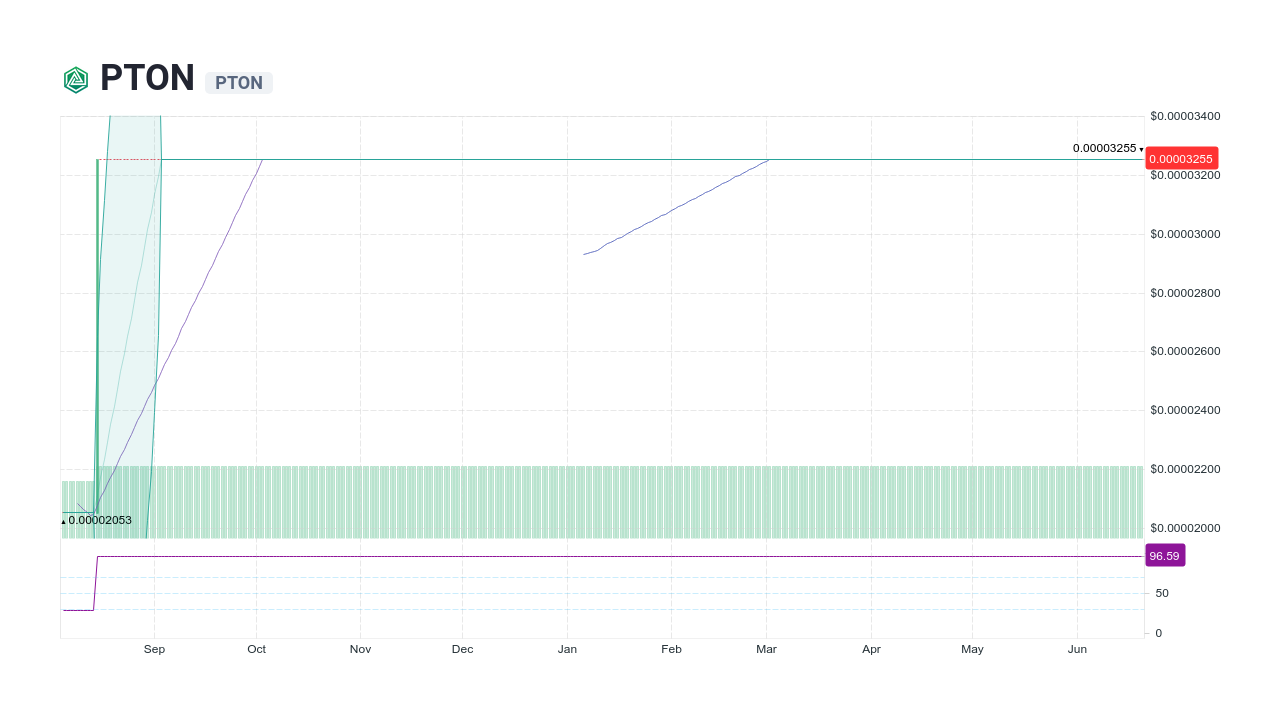Expand the chart price label 0.00003255
This screenshot has height=720, width=1280.
coord(1105,147)
